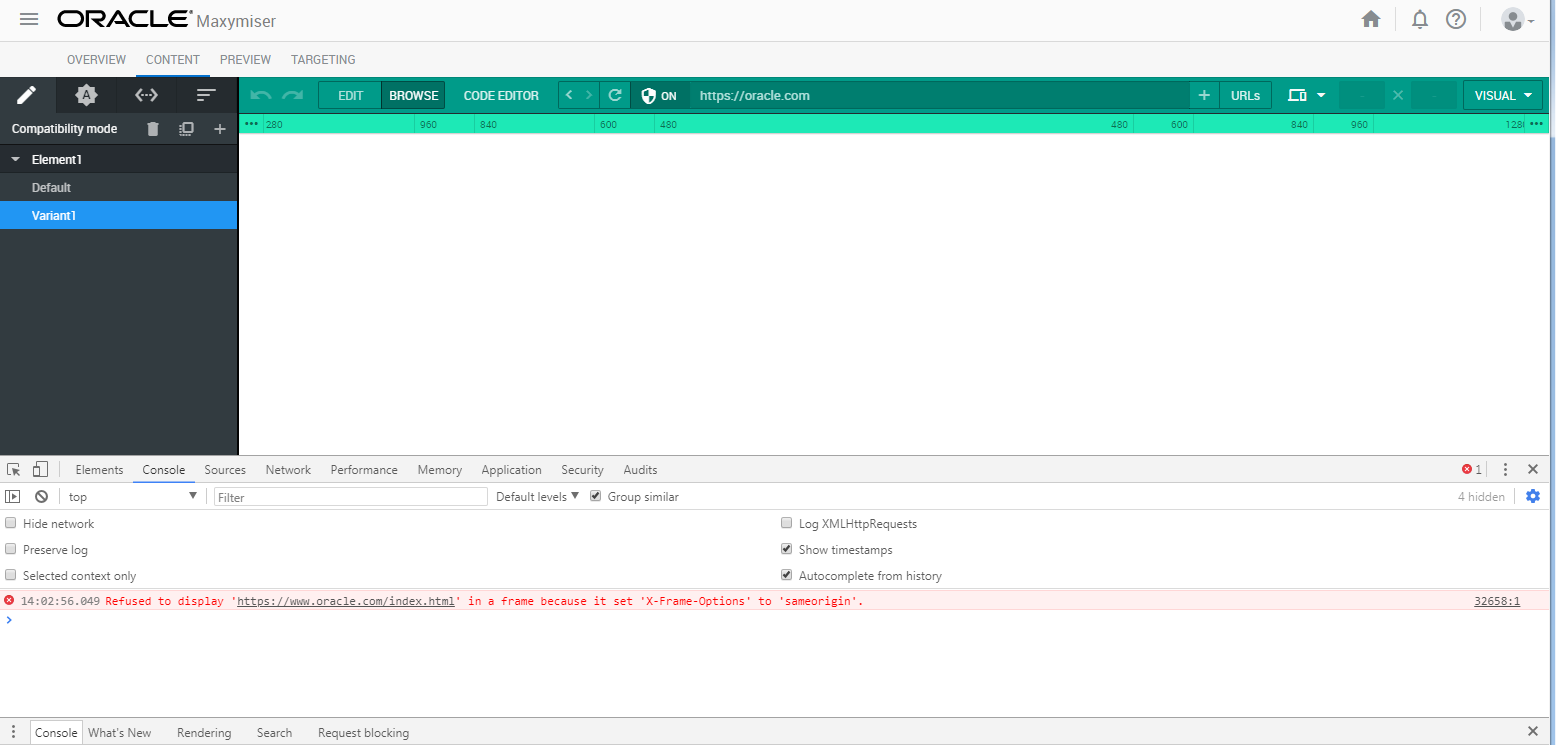Check the Hide network checkbox

11,523
